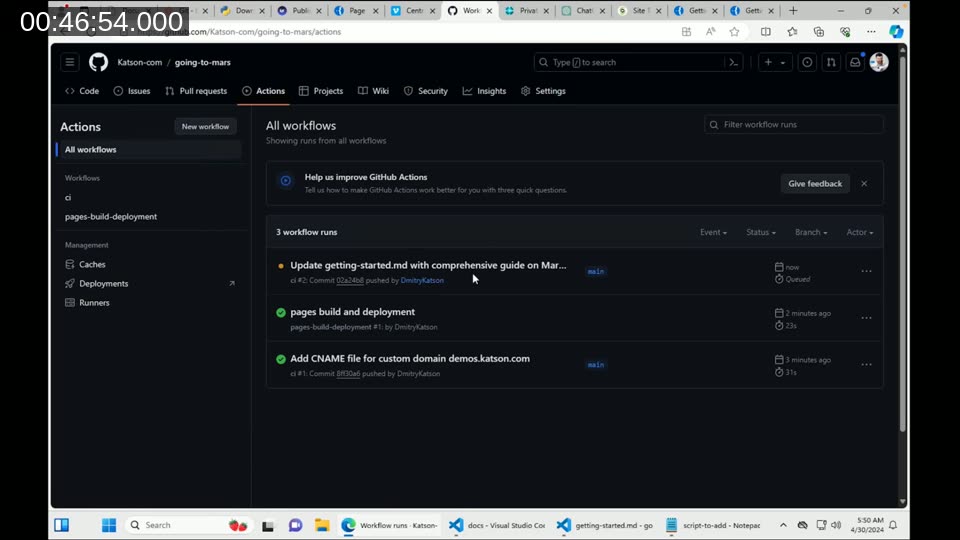960x540 pixels.
Task: Select the Actions tab
Action: tap(263, 91)
